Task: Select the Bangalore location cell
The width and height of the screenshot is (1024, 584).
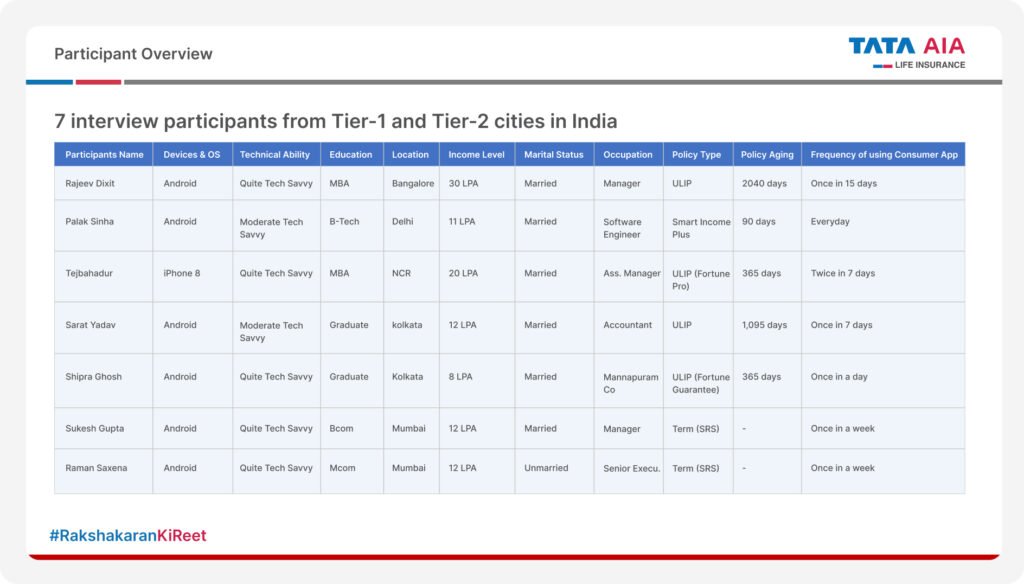Action: coord(412,184)
